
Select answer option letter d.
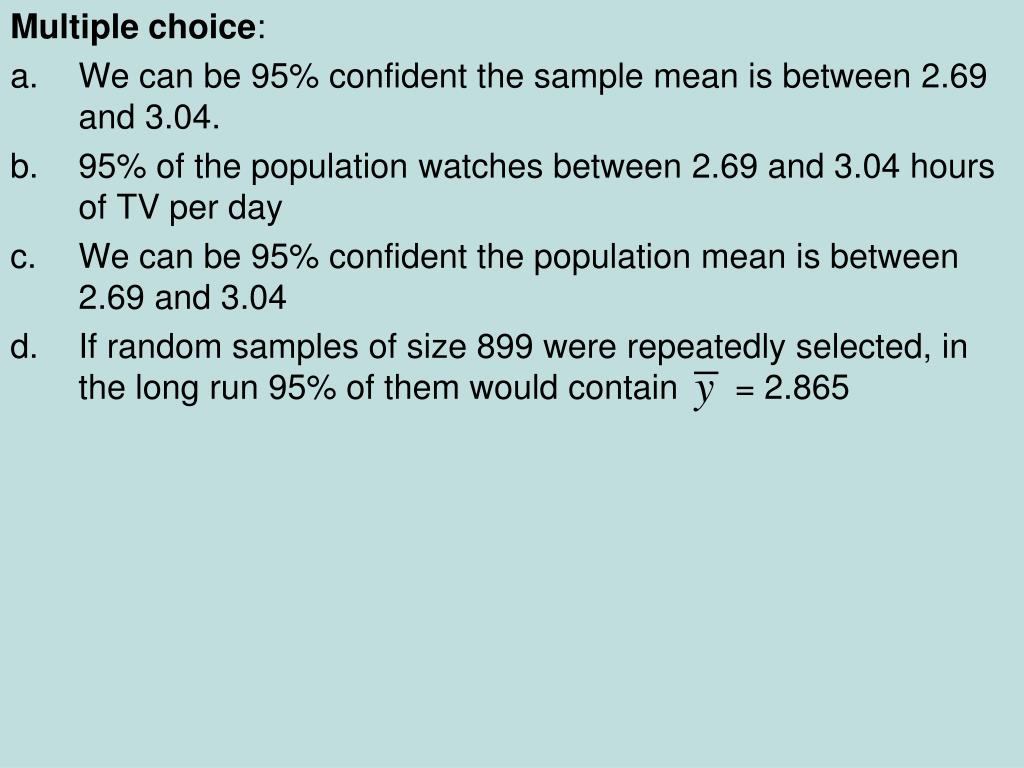(x=24, y=346)
